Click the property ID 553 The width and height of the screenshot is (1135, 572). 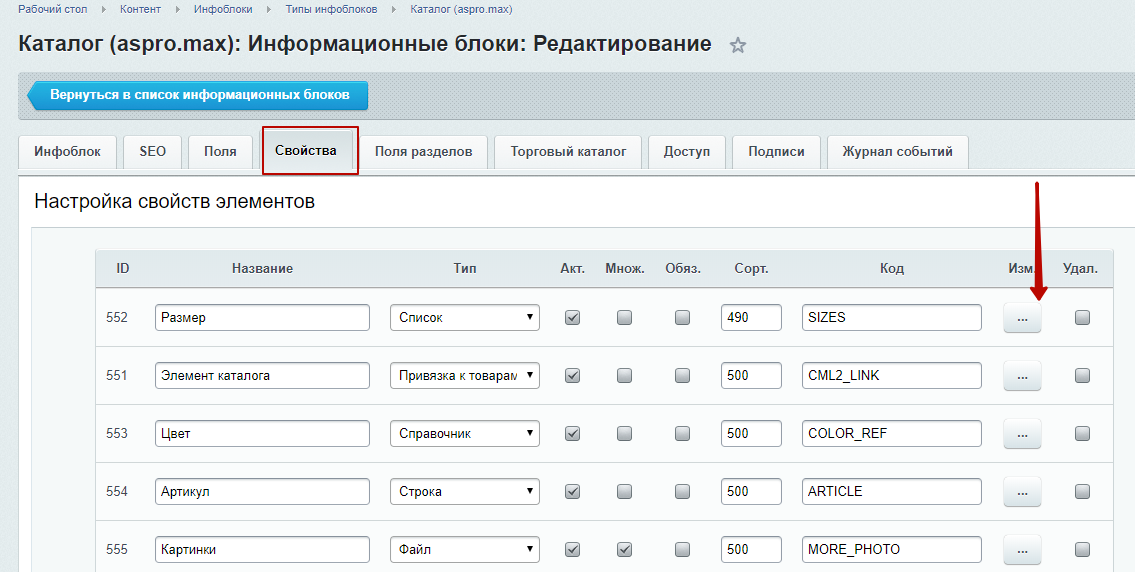tap(117, 433)
